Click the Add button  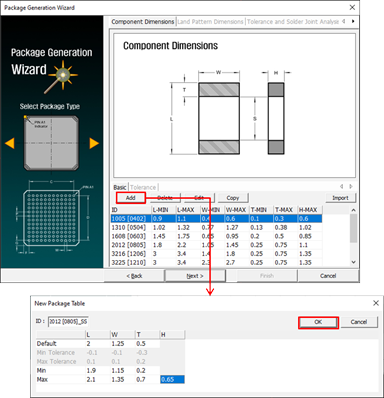click(x=131, y=198)
